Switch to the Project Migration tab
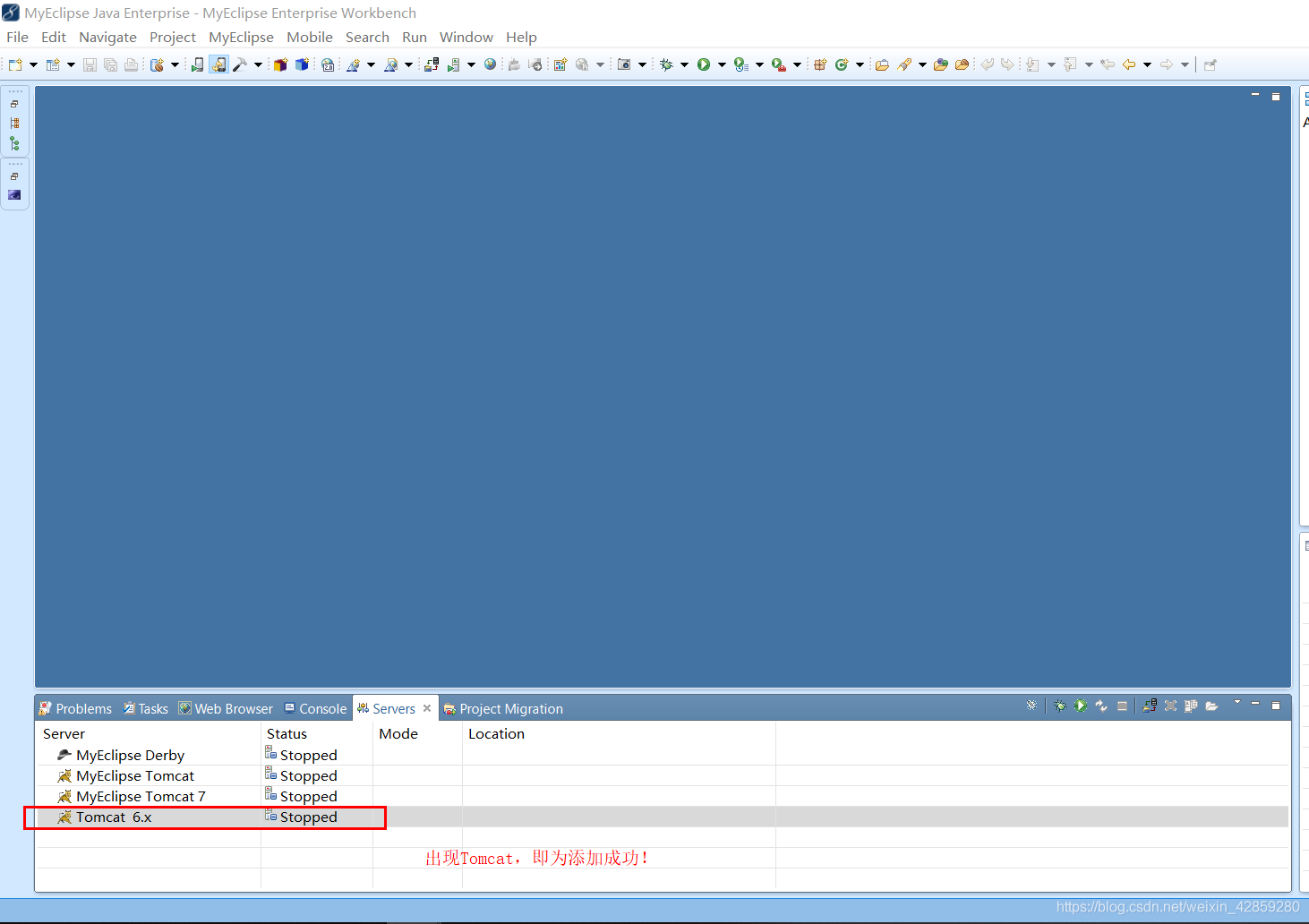The image size is (1309, 924). point(503,708)
